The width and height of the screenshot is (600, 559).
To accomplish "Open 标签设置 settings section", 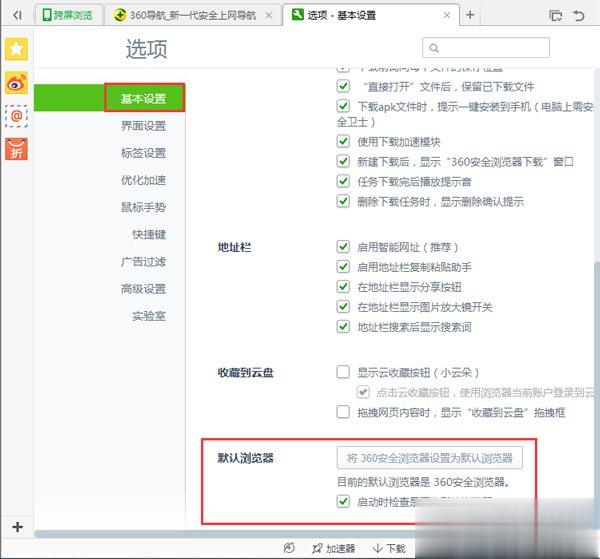I will coord(143,153).
